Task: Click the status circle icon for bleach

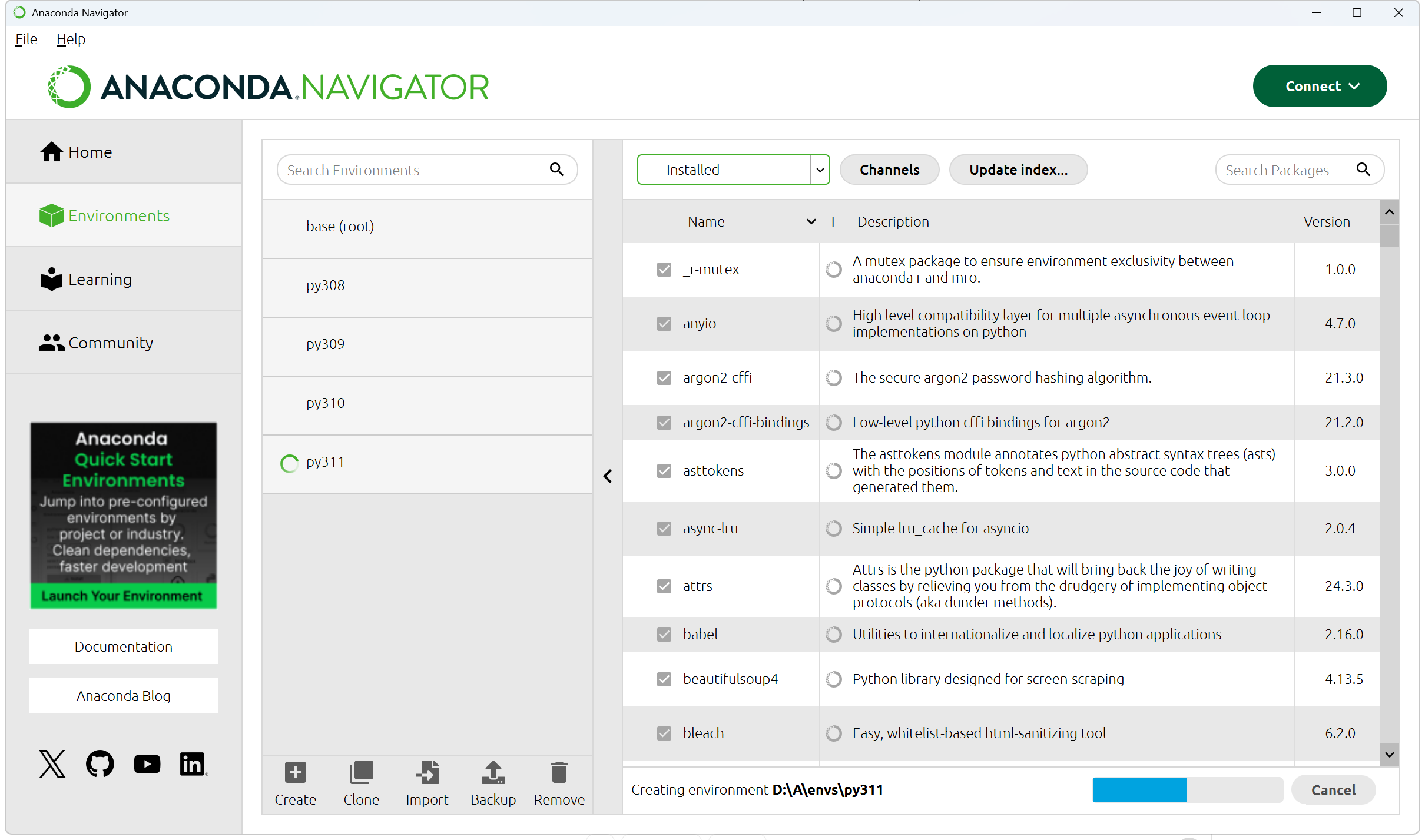Action: pyautogui.click(x=833, y=733)
